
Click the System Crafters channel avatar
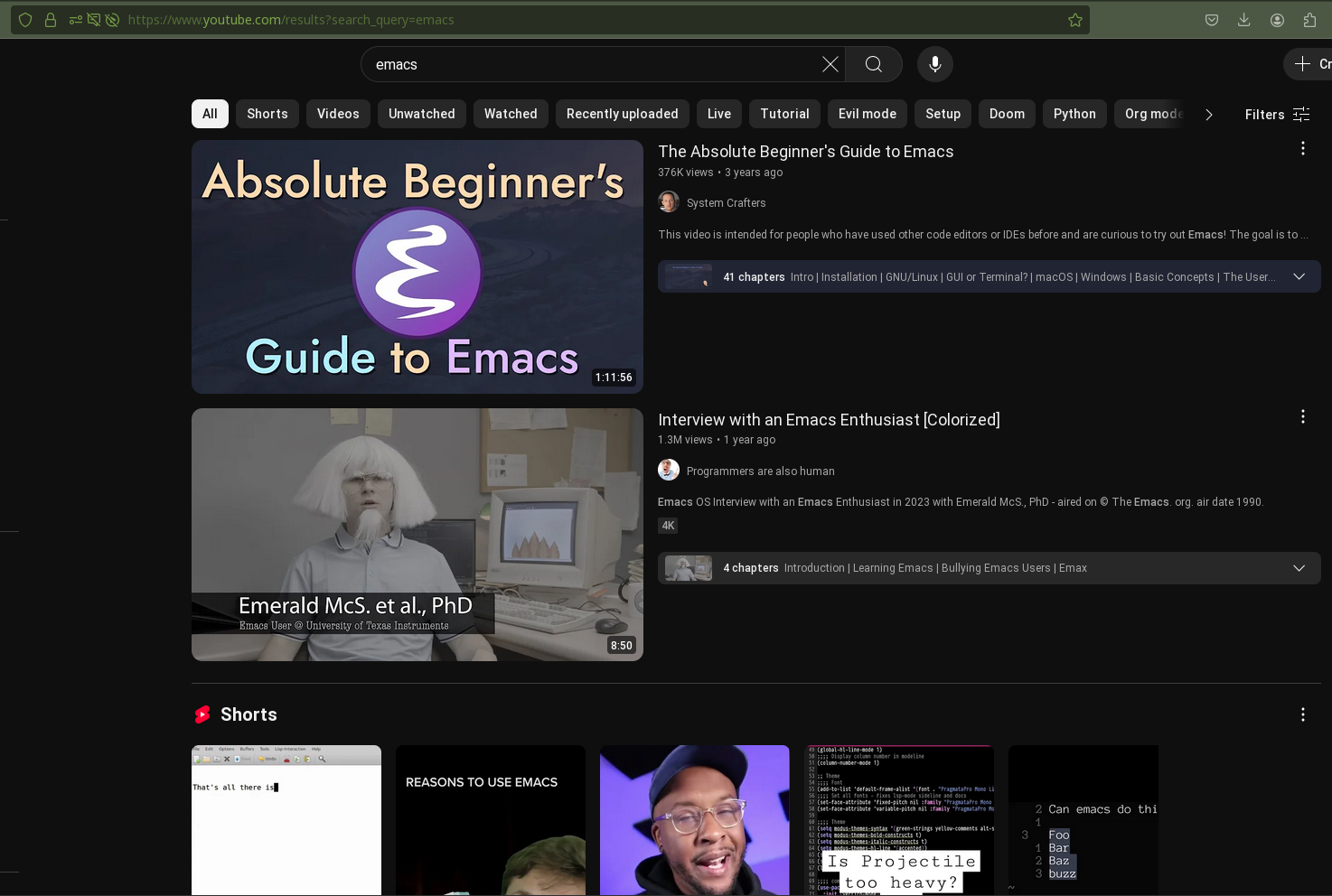[669, 202]
